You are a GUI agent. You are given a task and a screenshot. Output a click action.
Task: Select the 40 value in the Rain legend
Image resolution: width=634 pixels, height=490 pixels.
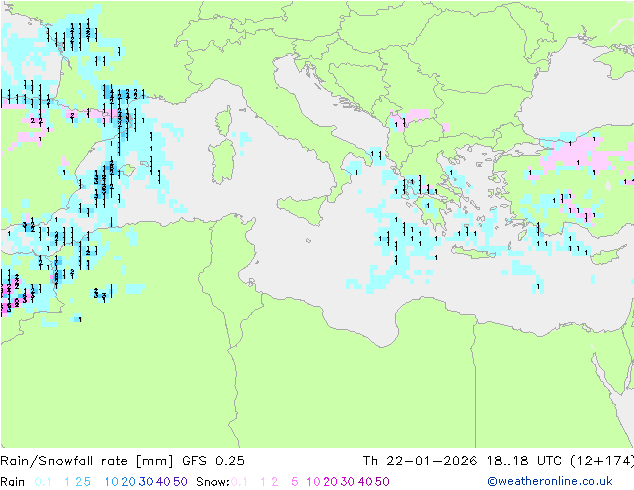(x=163, y=482)
